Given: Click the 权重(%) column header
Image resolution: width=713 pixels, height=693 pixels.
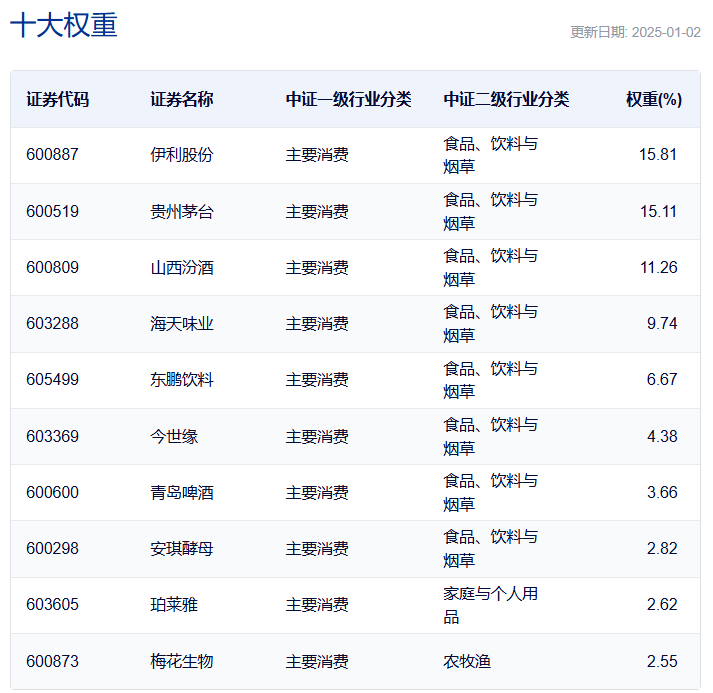Looking at the screenshot, I should tap(654, 99).
